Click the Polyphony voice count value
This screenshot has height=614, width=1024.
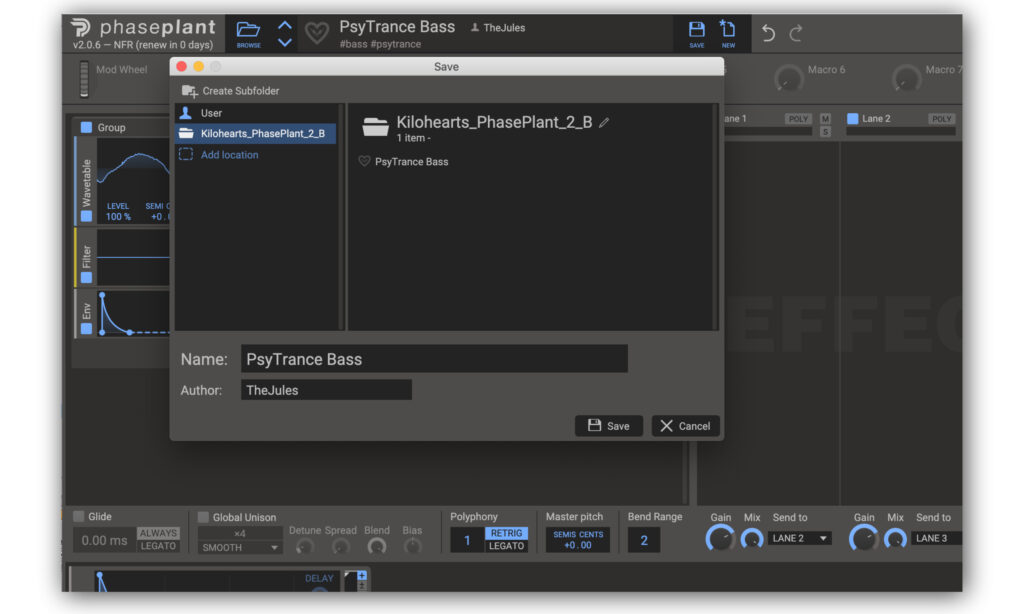(467, 540)
